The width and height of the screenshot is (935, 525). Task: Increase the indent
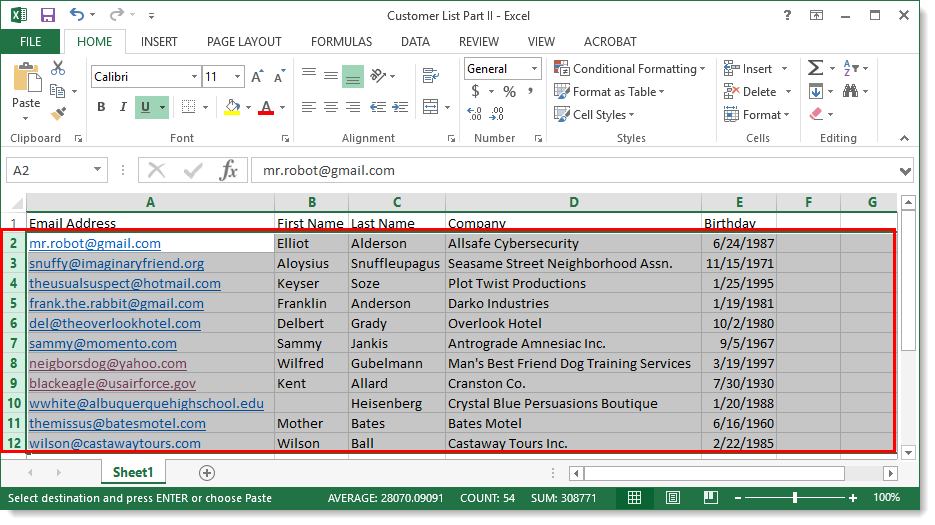(x=400, y=107)
